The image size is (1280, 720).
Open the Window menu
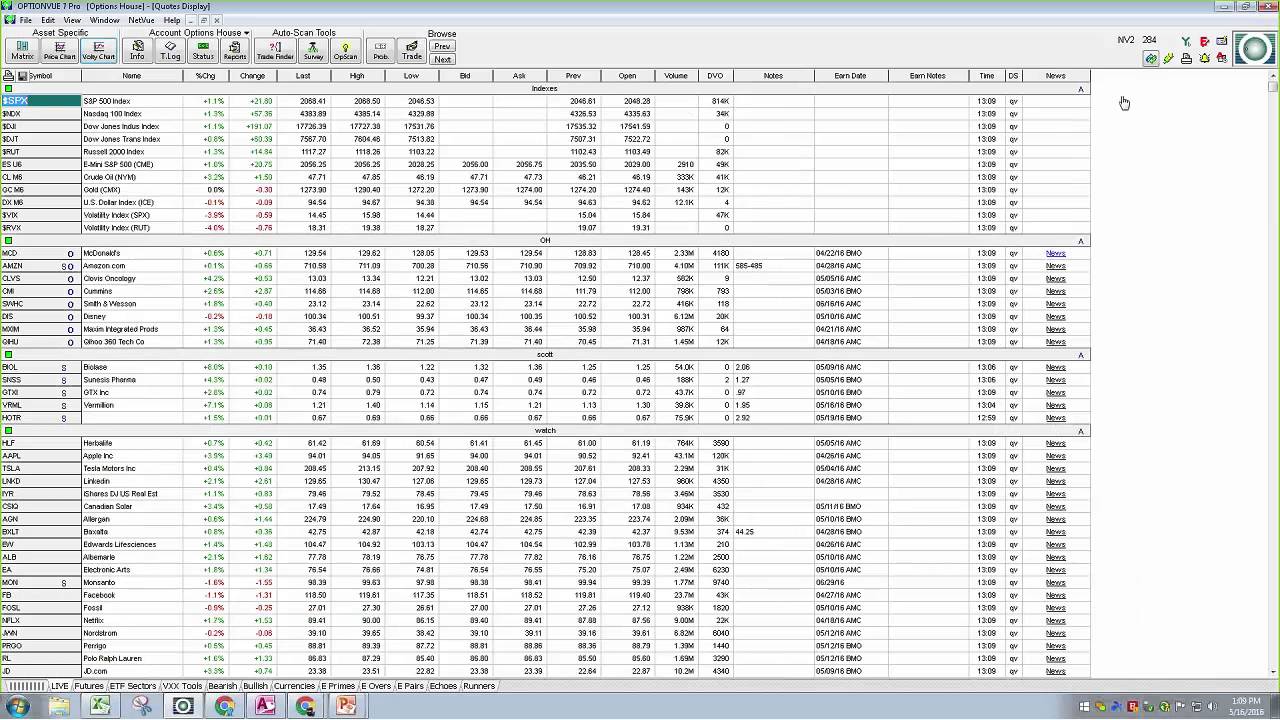click(105, 20)
